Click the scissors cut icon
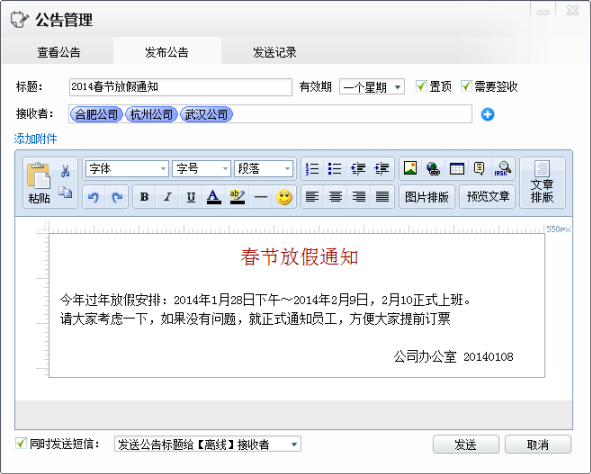Image resolution: width=591 pixels, height=474 pixels. click(65, 171)
